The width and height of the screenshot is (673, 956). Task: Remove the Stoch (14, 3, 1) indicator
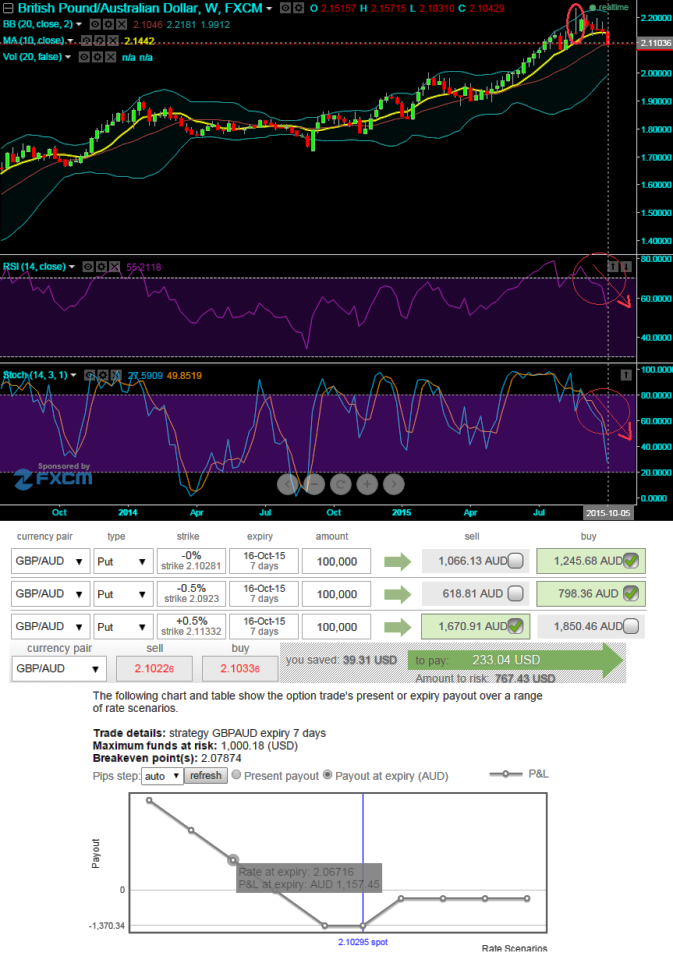click(x=116, y=375)
